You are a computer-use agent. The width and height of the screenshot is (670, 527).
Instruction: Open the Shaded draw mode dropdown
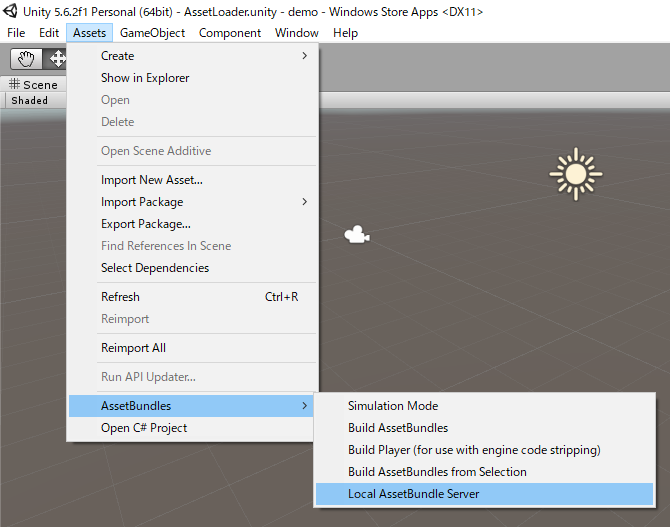point(35,100)
